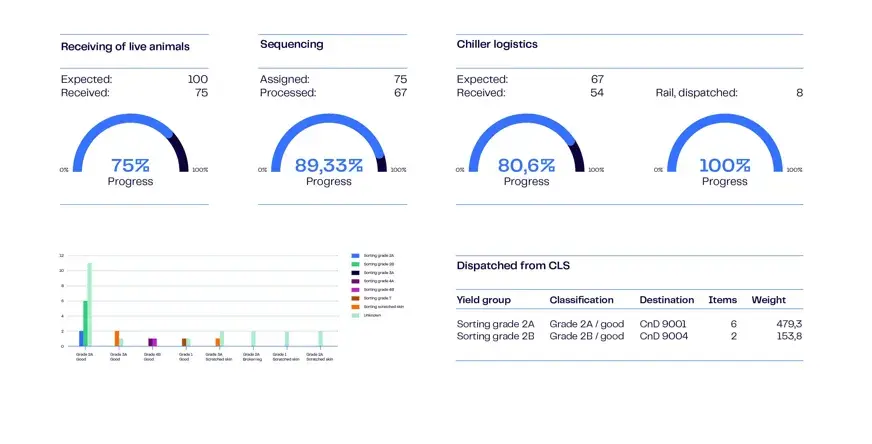Click the CnD 9001 destination cell
This screenshot has width=872, height=444.
coord(663,324)
